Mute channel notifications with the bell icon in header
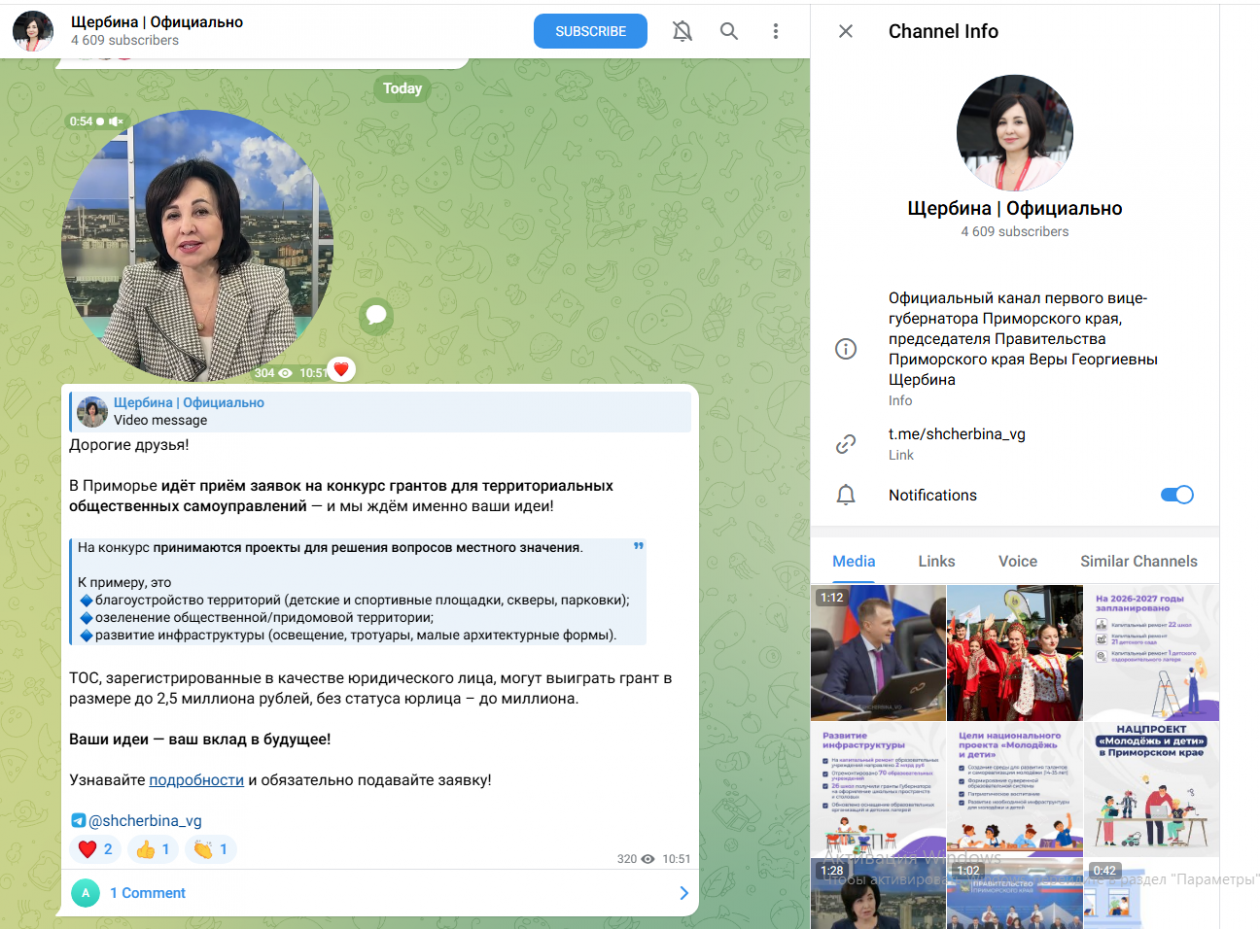 [x=682, y=31]
